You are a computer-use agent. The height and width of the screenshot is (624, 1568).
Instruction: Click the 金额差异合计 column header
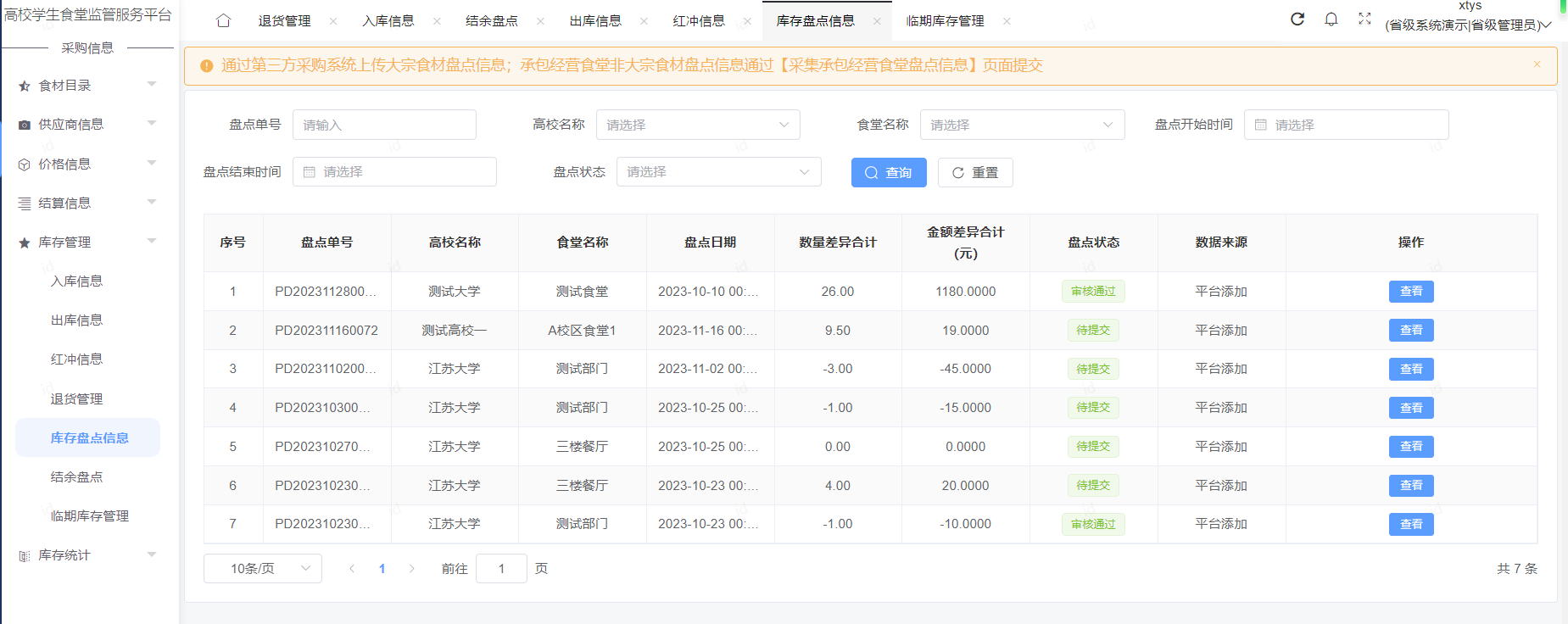pyautogui.click(x=965, y=242)
